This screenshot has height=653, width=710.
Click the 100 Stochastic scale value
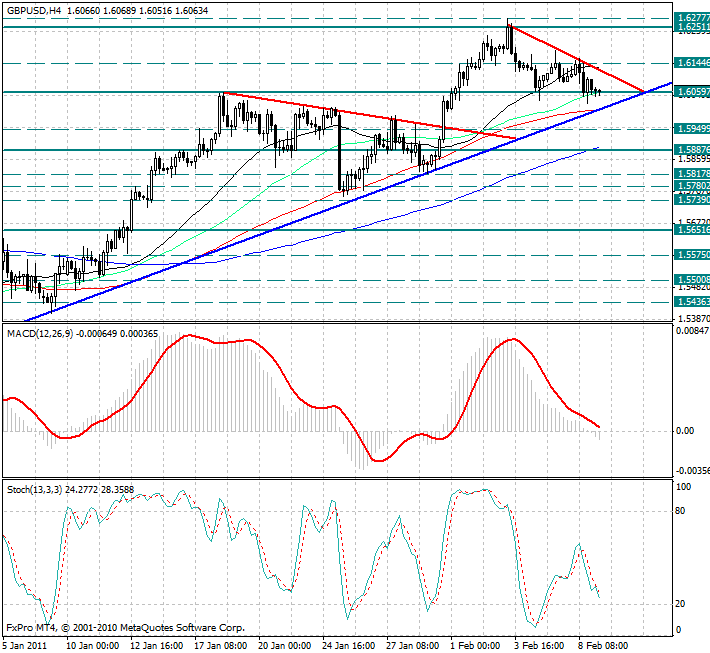[683, 487]
